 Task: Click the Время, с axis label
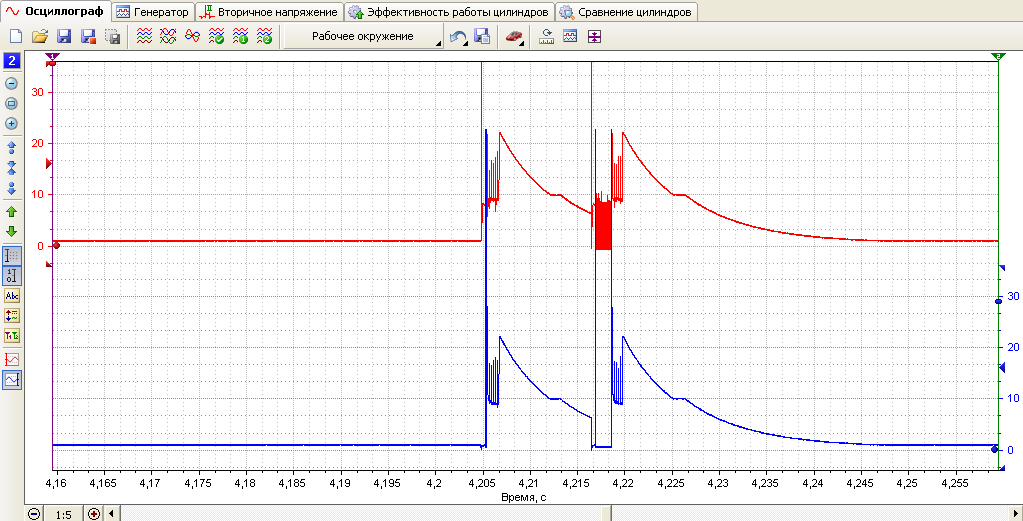click(x=524, y=496)
